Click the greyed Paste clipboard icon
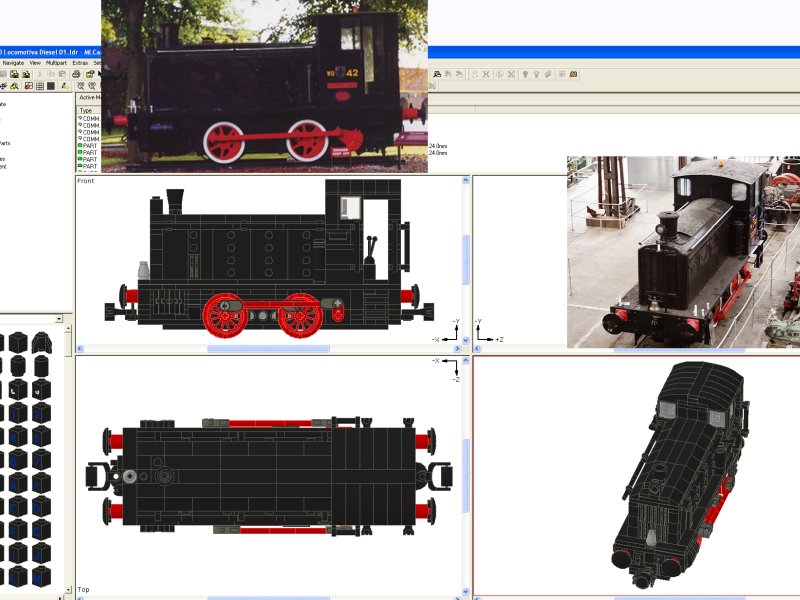Screen dimensions: 800x600 pos(62,74)
